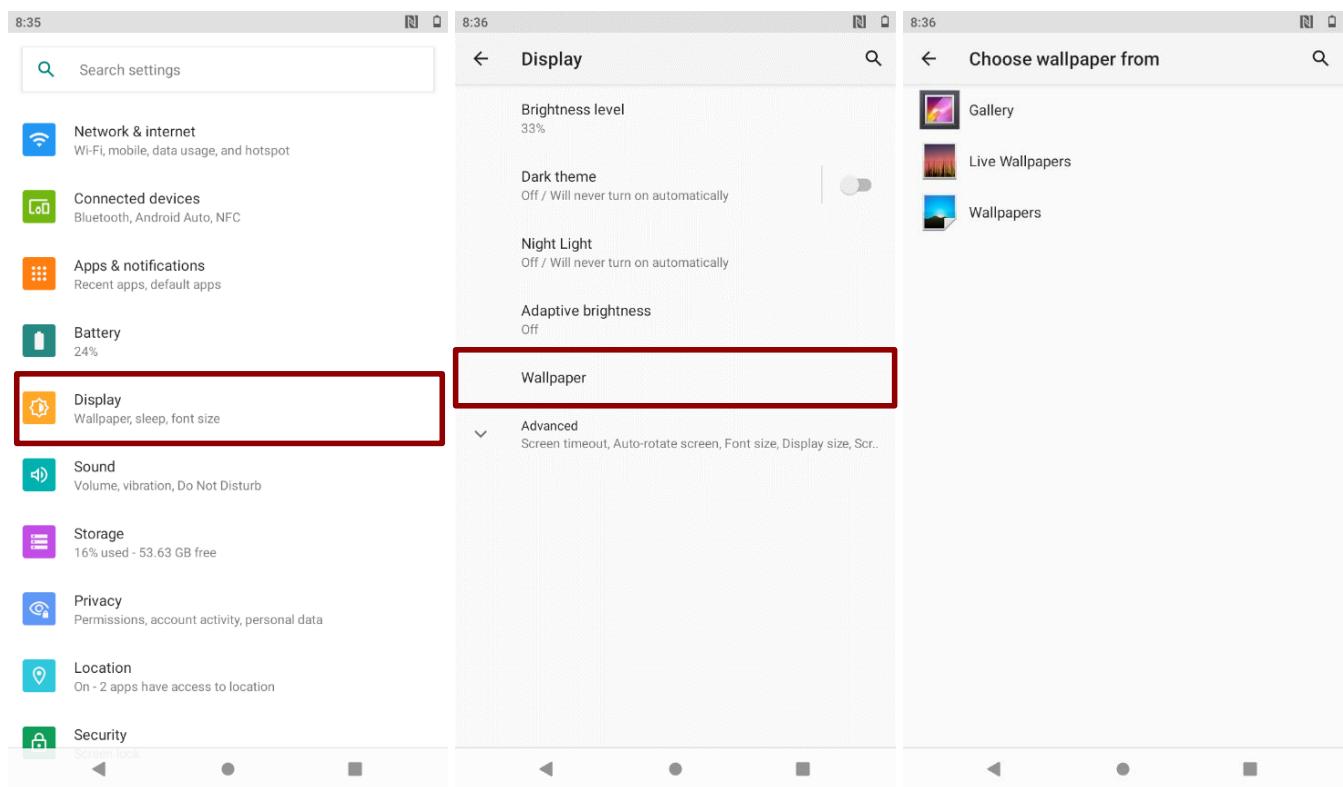Image resolution: width=1343 pixels, height=787 pixels.
Task: Open Night Light setting
Action: click(675, 252)
